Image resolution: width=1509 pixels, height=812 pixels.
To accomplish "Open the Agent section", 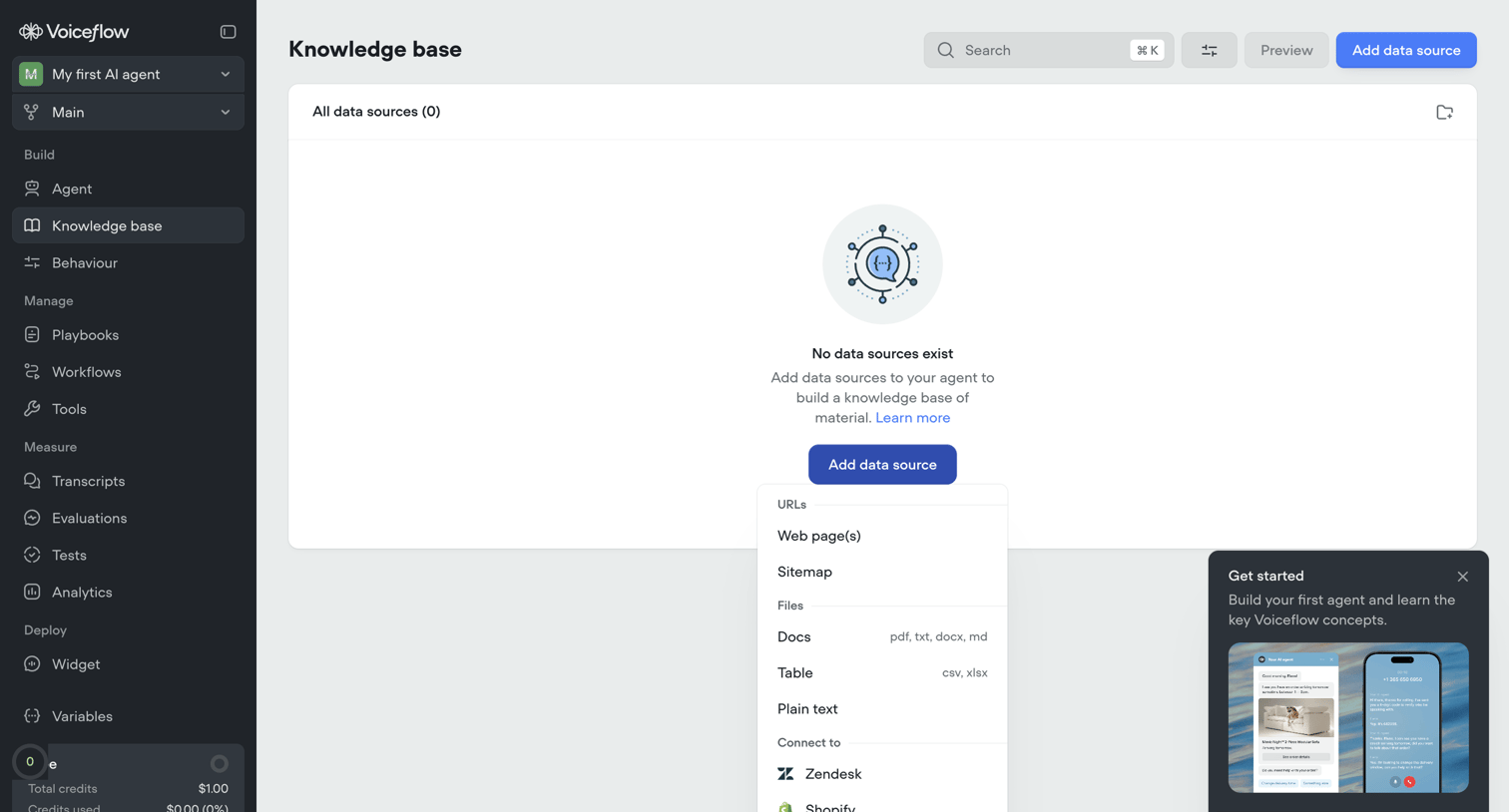I will click(128, 189).
